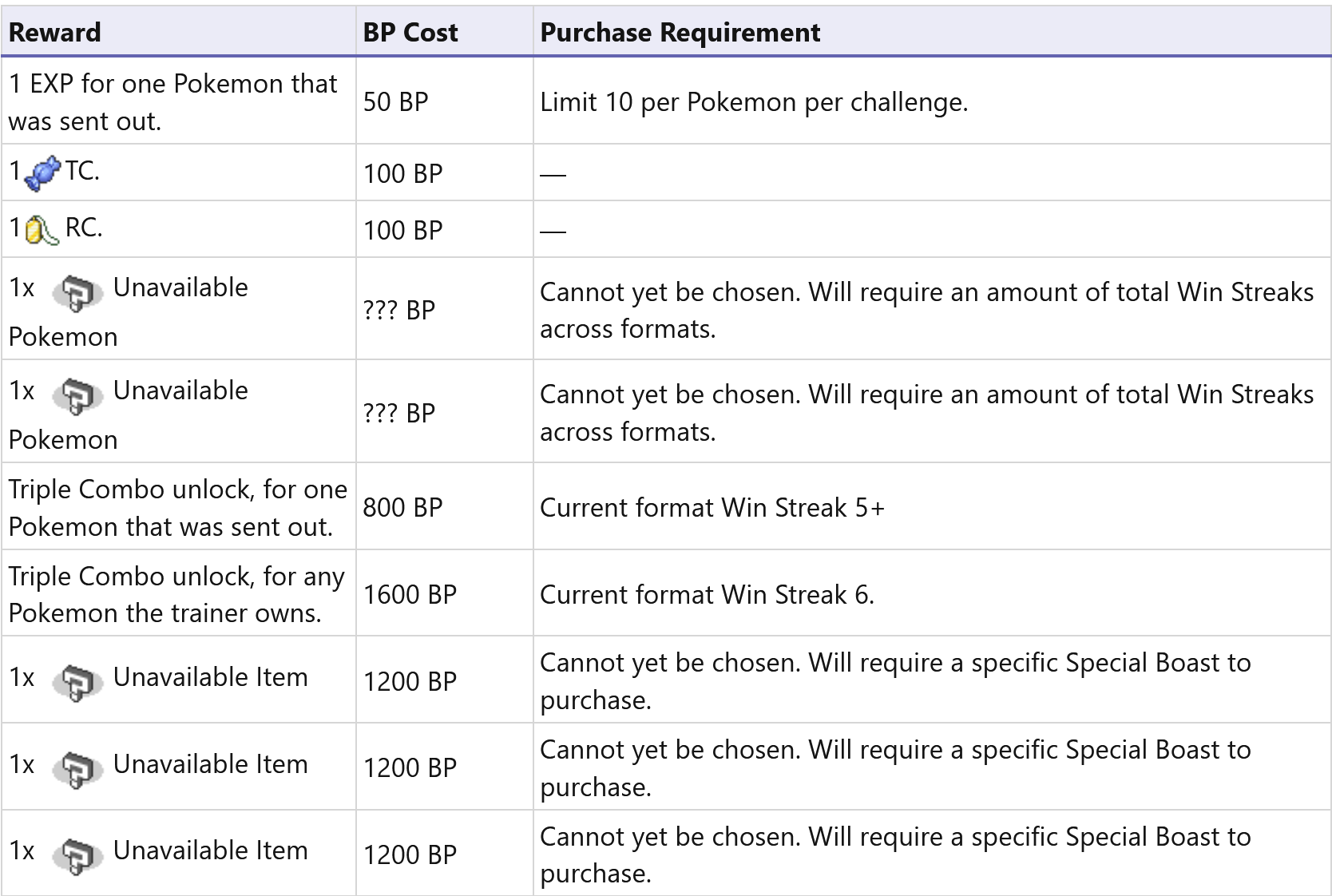Click the 1600 BP cost cell
This screenshot has height=896, width=1332.
point(410,595)
